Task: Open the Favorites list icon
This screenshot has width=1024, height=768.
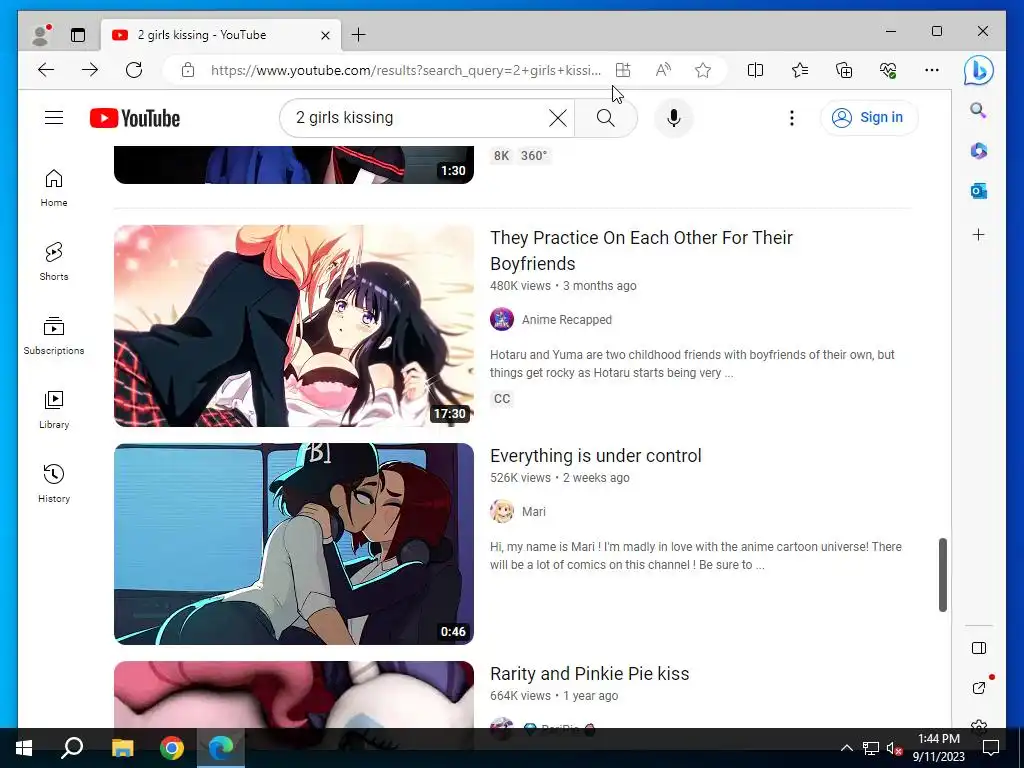Action: pos(799,70)
